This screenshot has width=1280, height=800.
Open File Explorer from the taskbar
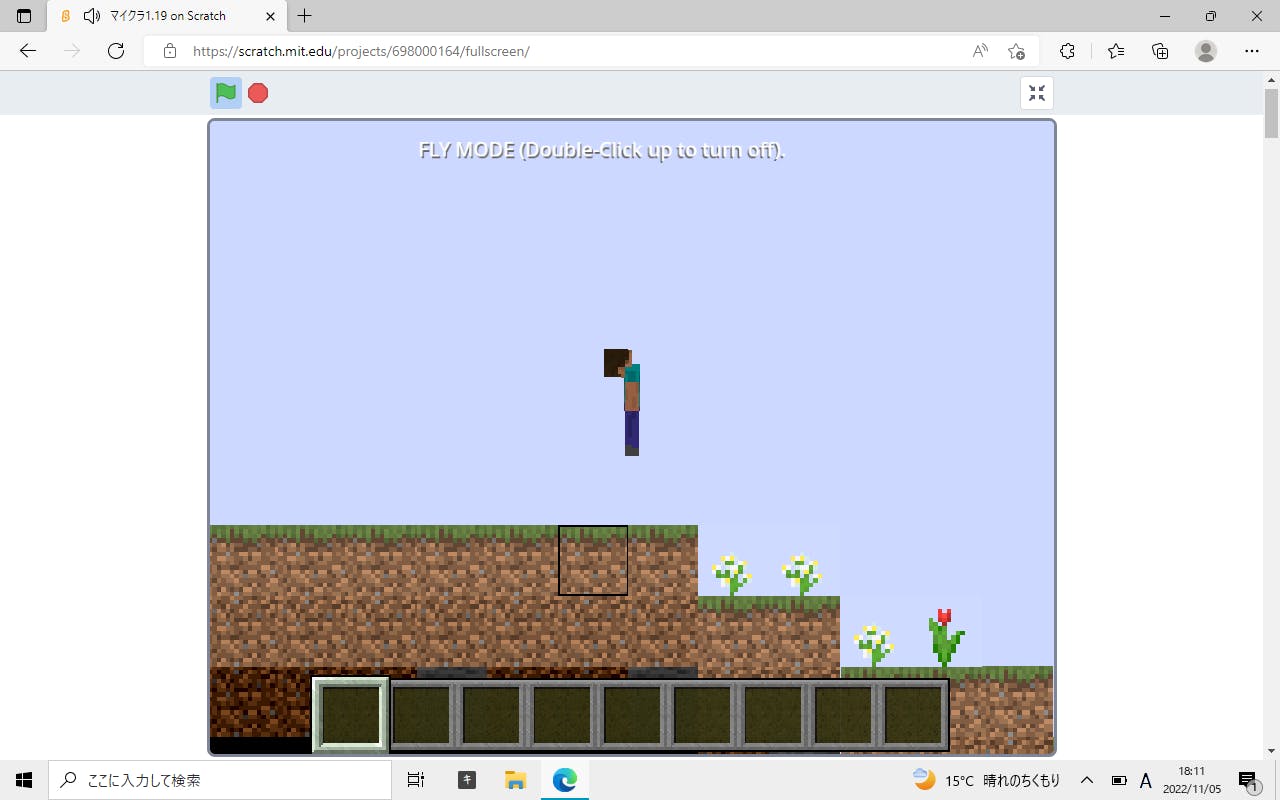pyautogui.click(x=515, y=780)
